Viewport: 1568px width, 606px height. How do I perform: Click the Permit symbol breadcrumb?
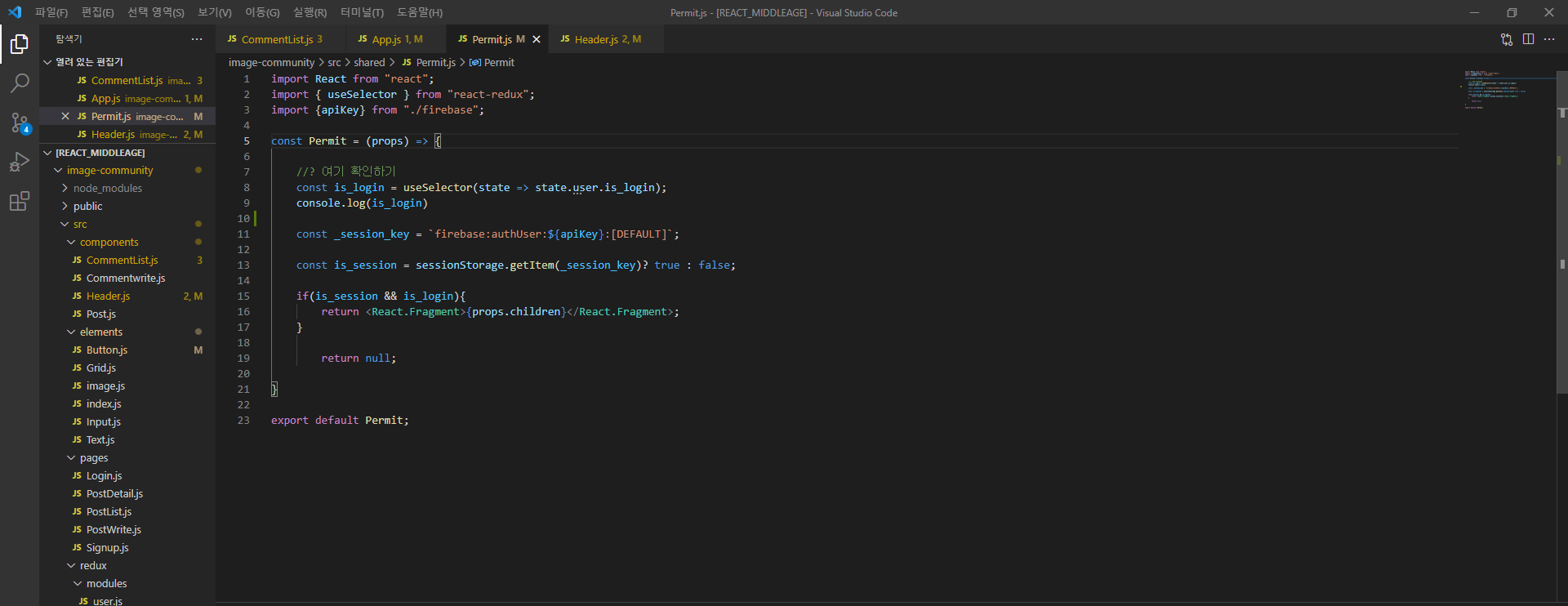pos(492,62)
